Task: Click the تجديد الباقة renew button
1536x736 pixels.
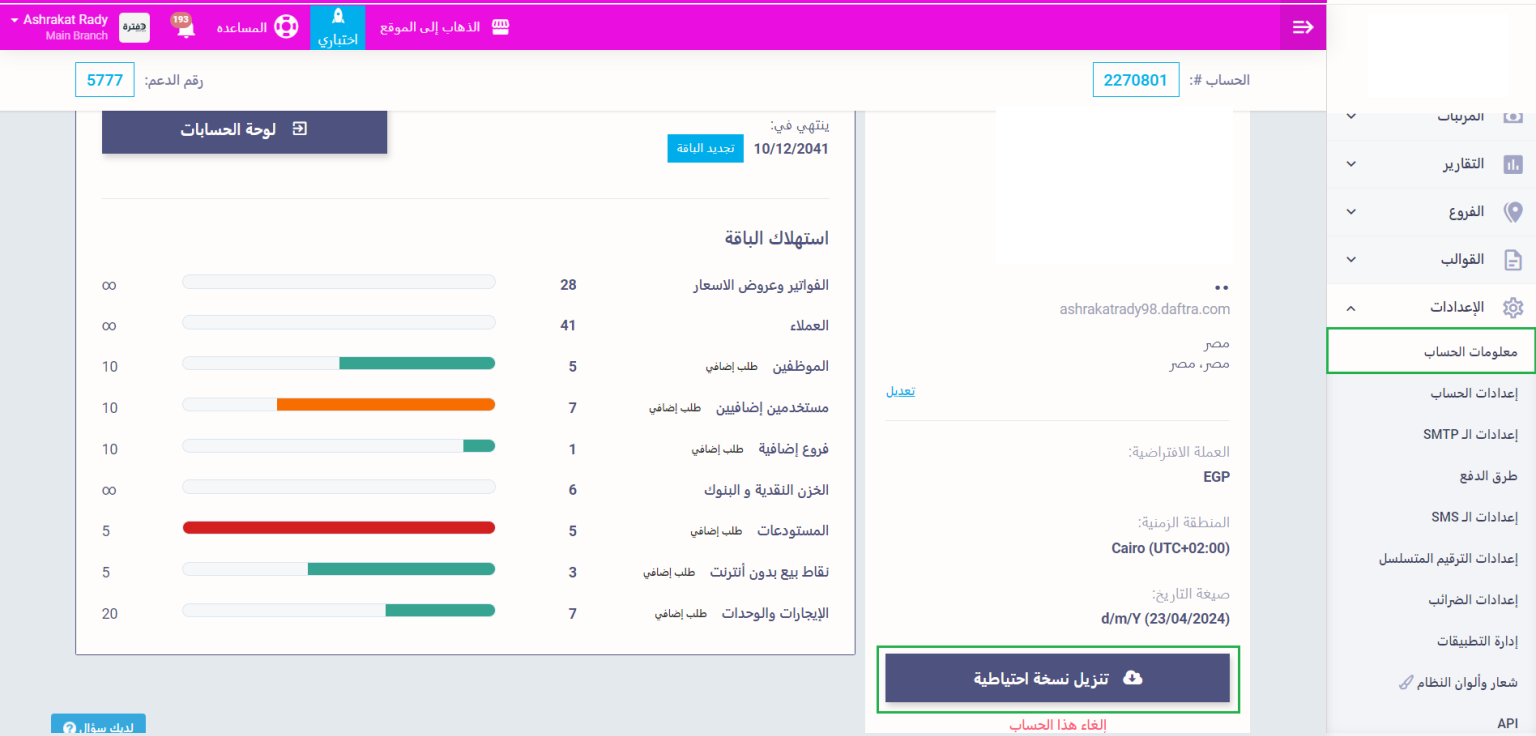Action: (x=705, y=148)
